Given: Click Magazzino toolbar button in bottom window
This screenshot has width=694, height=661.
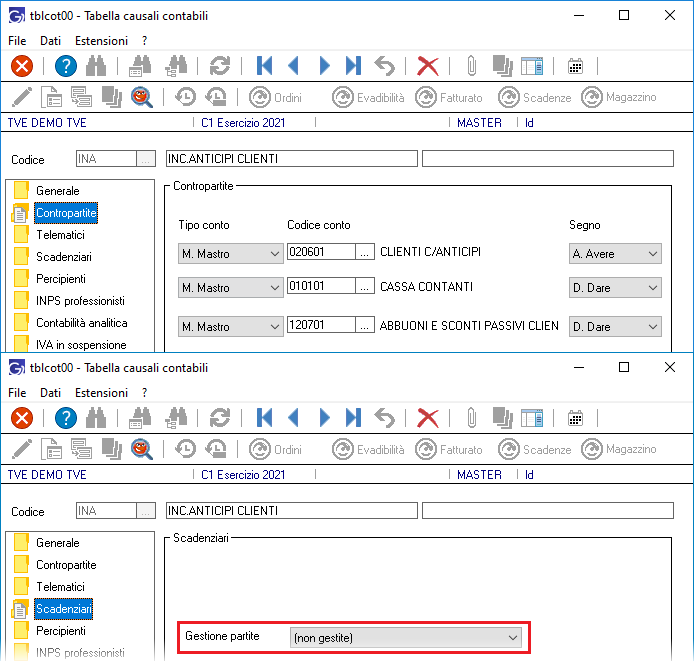Looking at the screenshot, I should 619,449.
